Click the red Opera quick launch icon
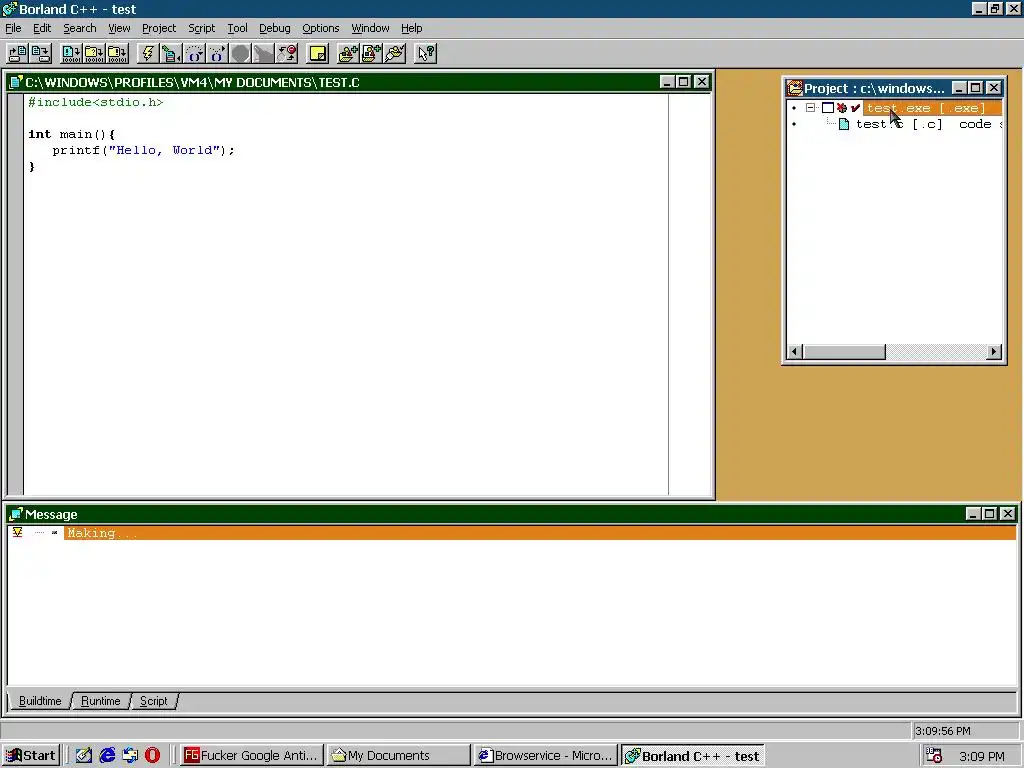Viewport: 1024px width, 768px height. [152, 755]
